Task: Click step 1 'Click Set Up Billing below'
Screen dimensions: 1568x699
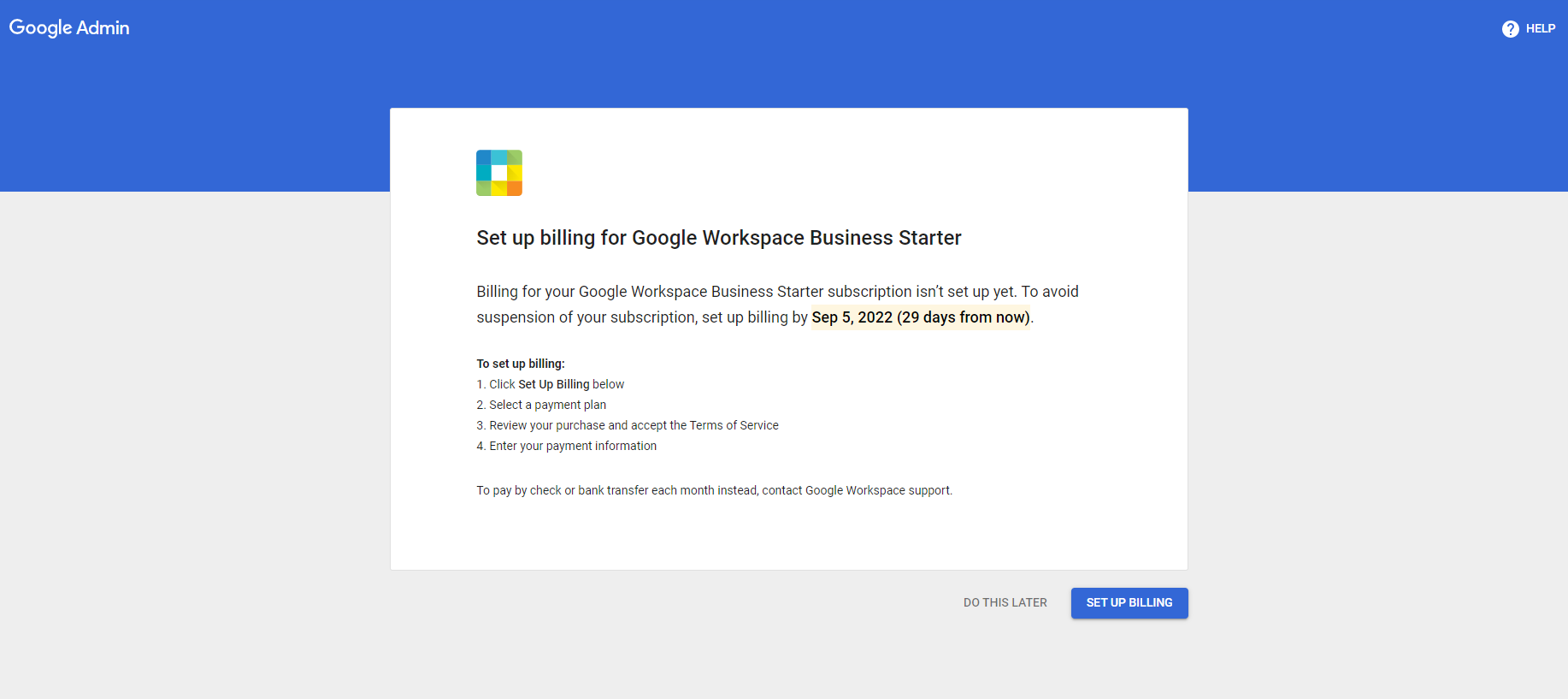Action: [551, 384]
